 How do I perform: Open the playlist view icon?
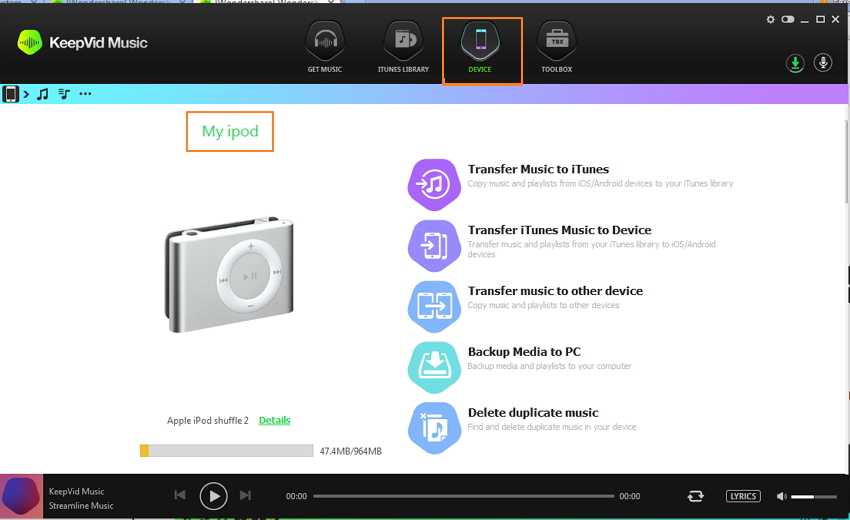[x=64, y=94]
